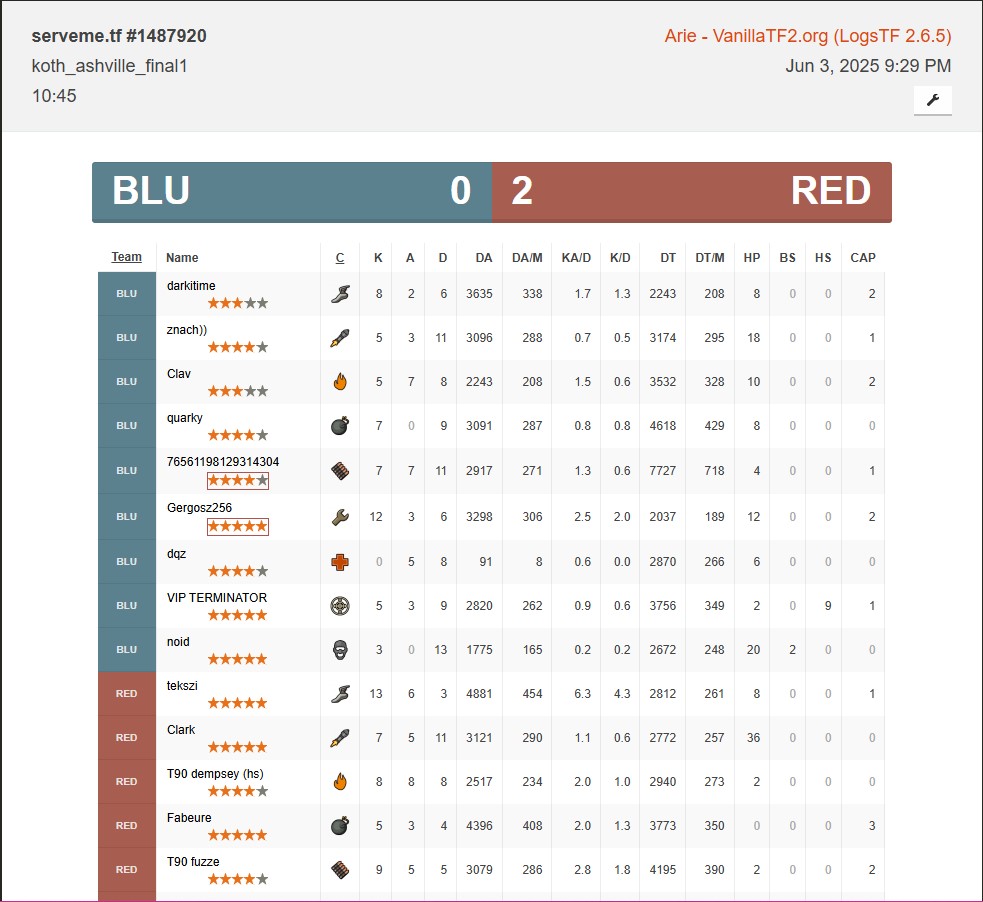The height and width of the screenshot is (902, 983).
Task: Click quarky's Demoman bomb class icon
Action: click(x=340, y=426)
